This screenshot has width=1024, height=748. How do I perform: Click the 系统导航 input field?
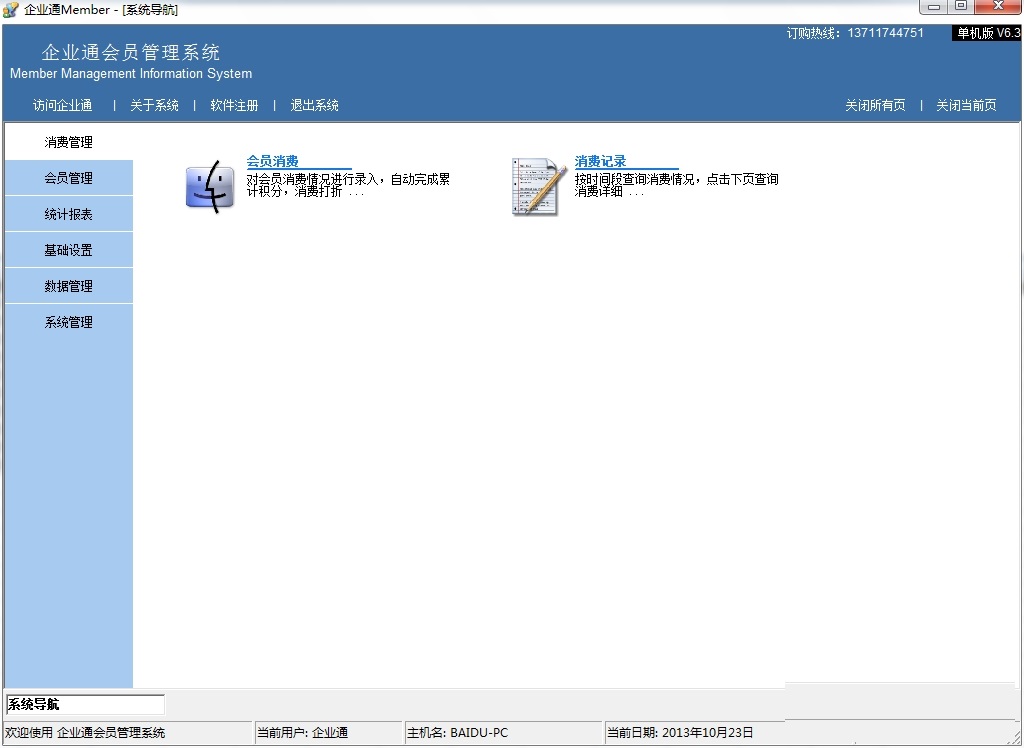coord(84,703)
